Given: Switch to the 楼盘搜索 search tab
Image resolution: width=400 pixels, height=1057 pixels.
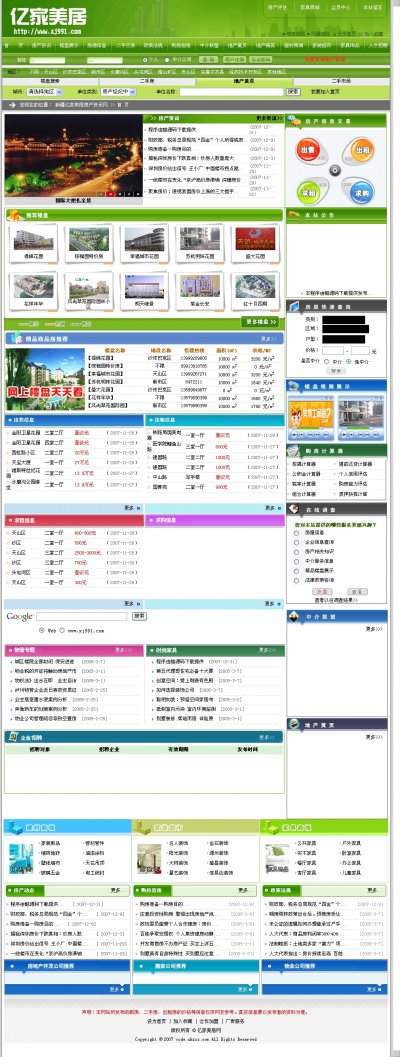Looking at the screenshot, I should 50,81.
